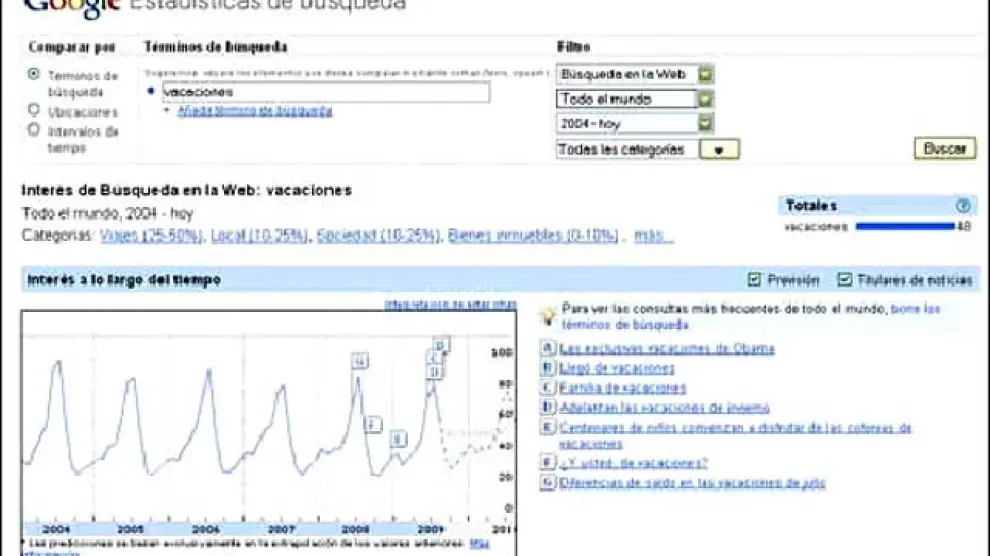The width and height of the screenshot is (990, 556).
Task: Click the Añada término de búsqueda link
Action: tap(254, 111)
